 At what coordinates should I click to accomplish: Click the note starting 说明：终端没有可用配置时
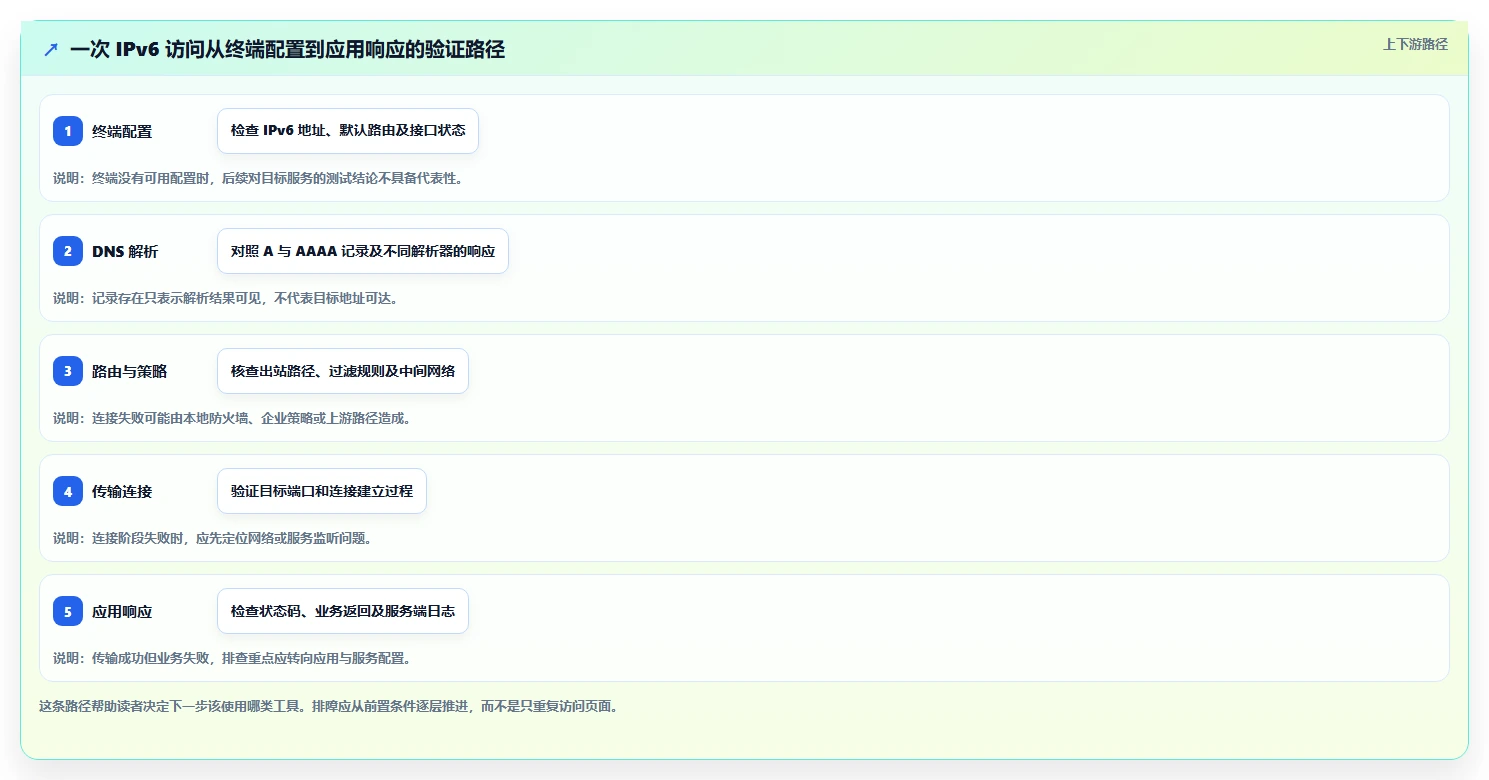click(x=258, y=178)
